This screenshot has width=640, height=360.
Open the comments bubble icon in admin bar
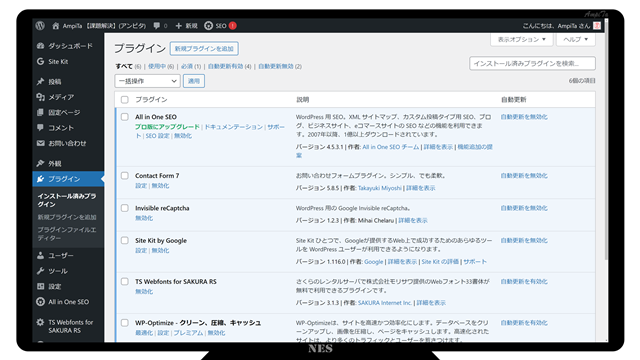tap(156, 26)
